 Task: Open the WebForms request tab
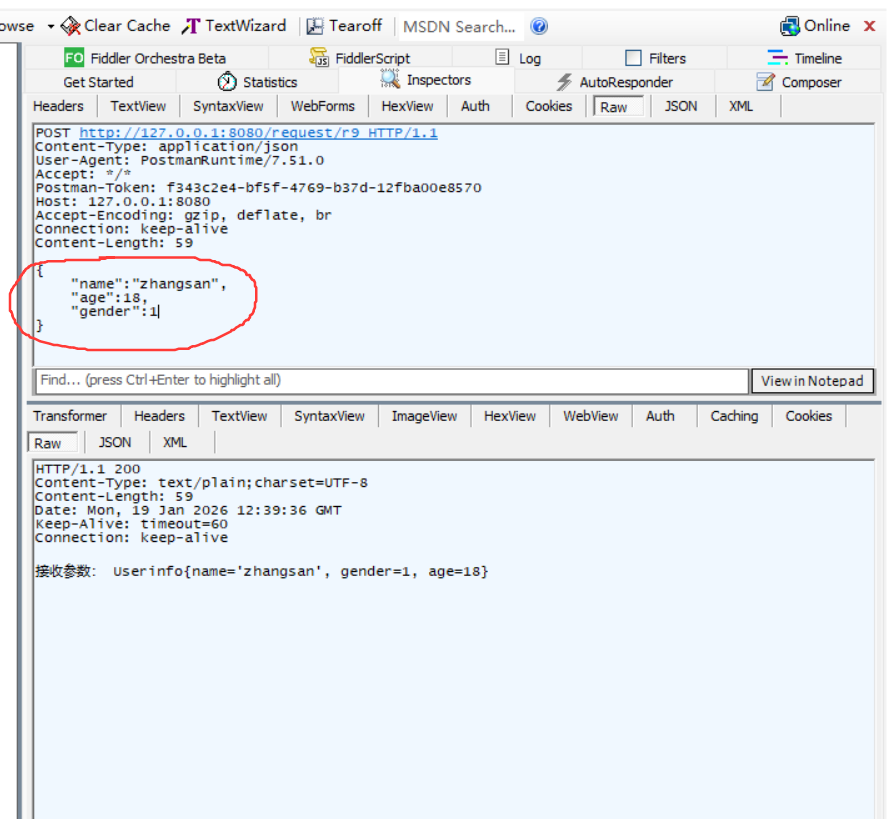click(322, 106)
